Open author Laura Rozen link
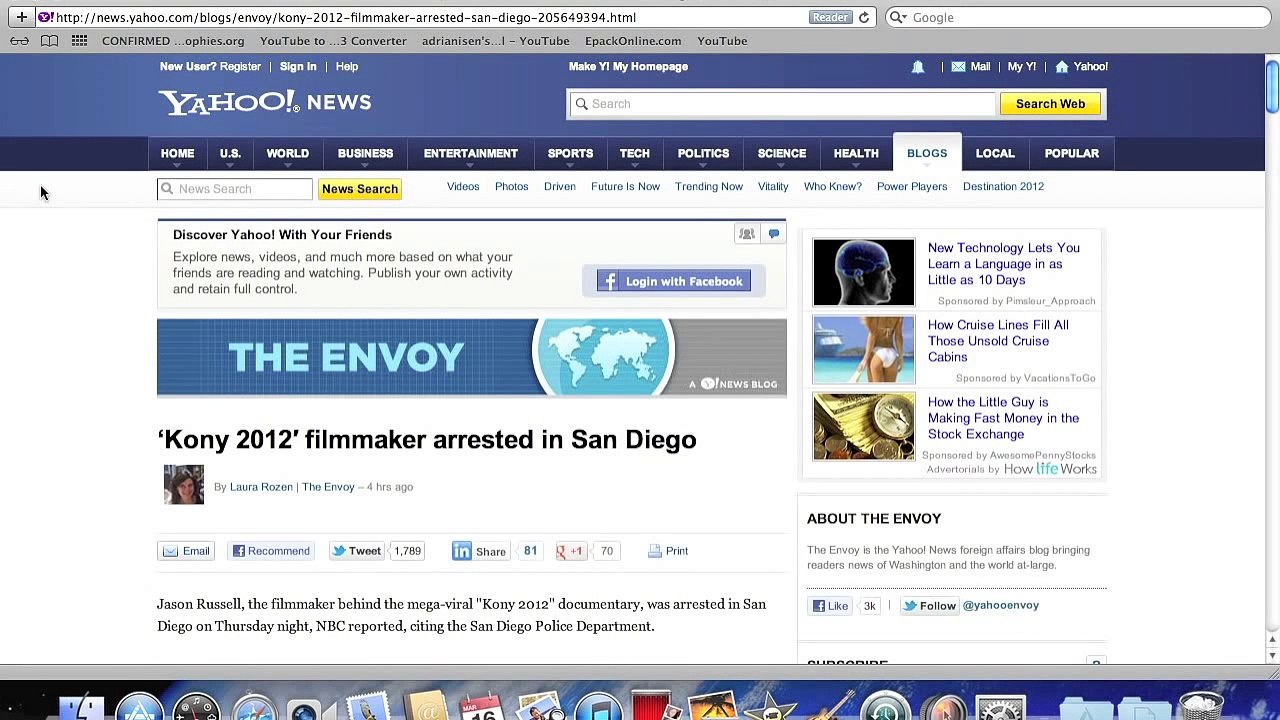 [x=261, y=487]
